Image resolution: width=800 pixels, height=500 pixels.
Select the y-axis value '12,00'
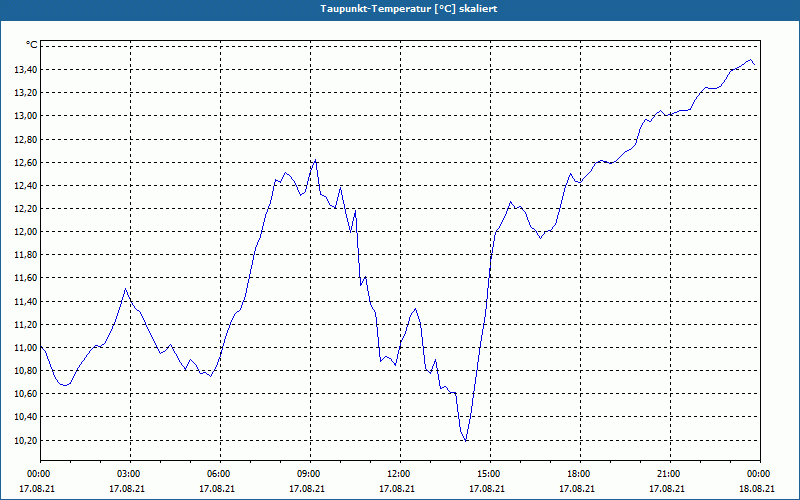25,232
